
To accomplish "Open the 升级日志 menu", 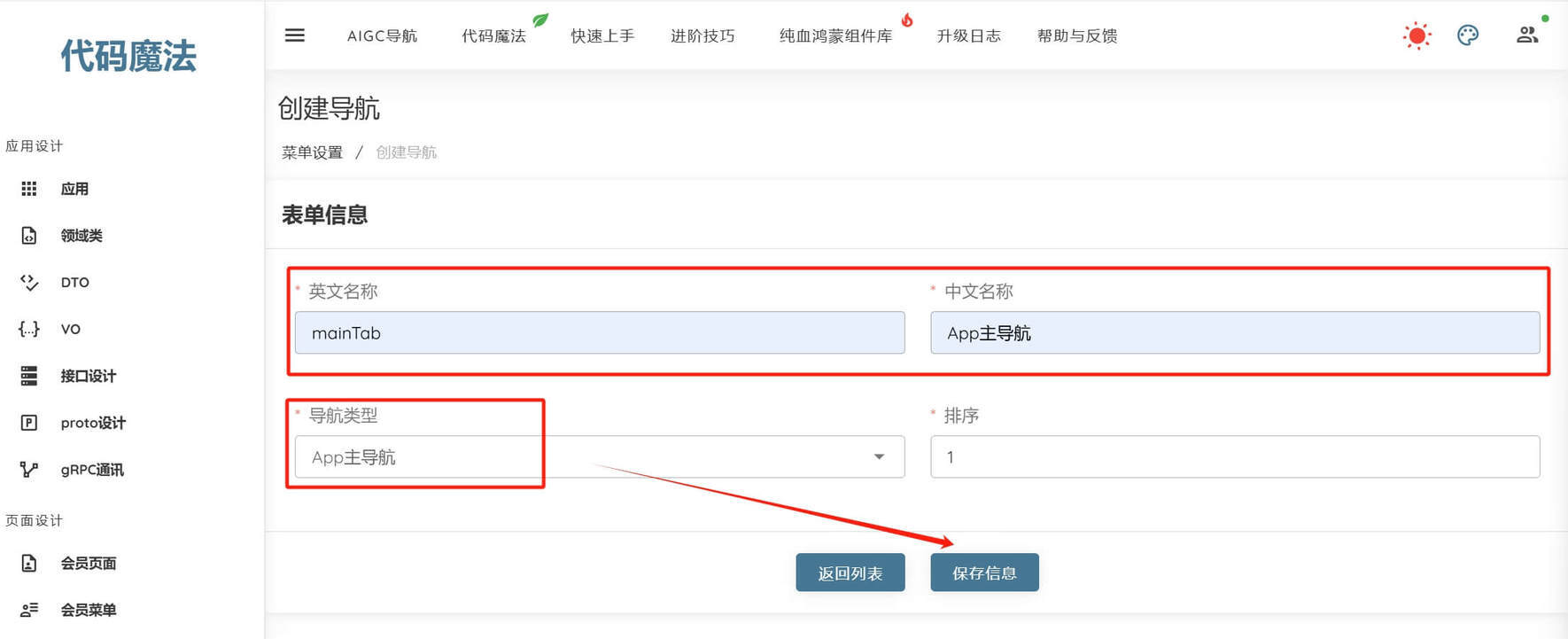I will click(969, 35).
